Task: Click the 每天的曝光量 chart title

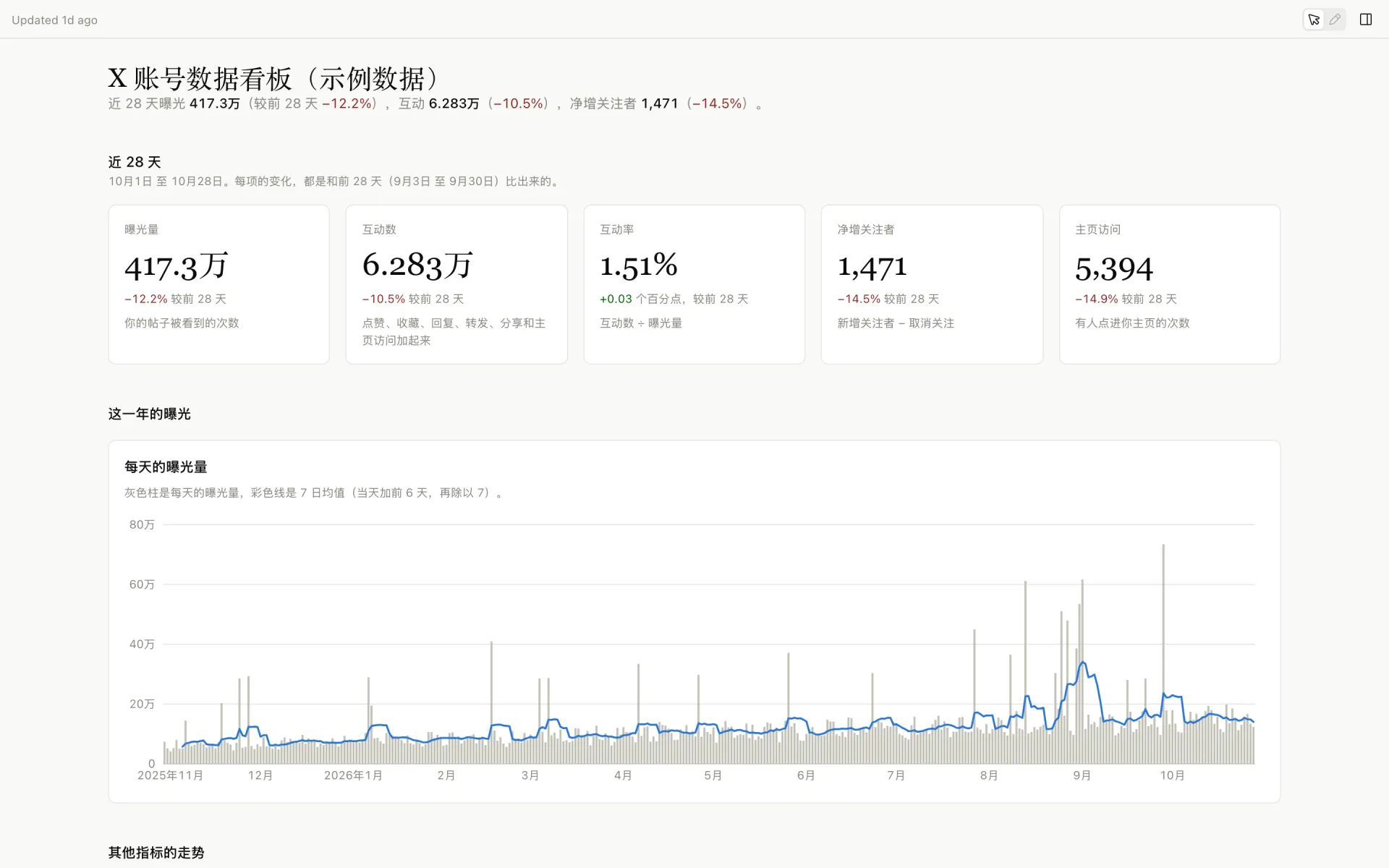Action: click(166, 467)
